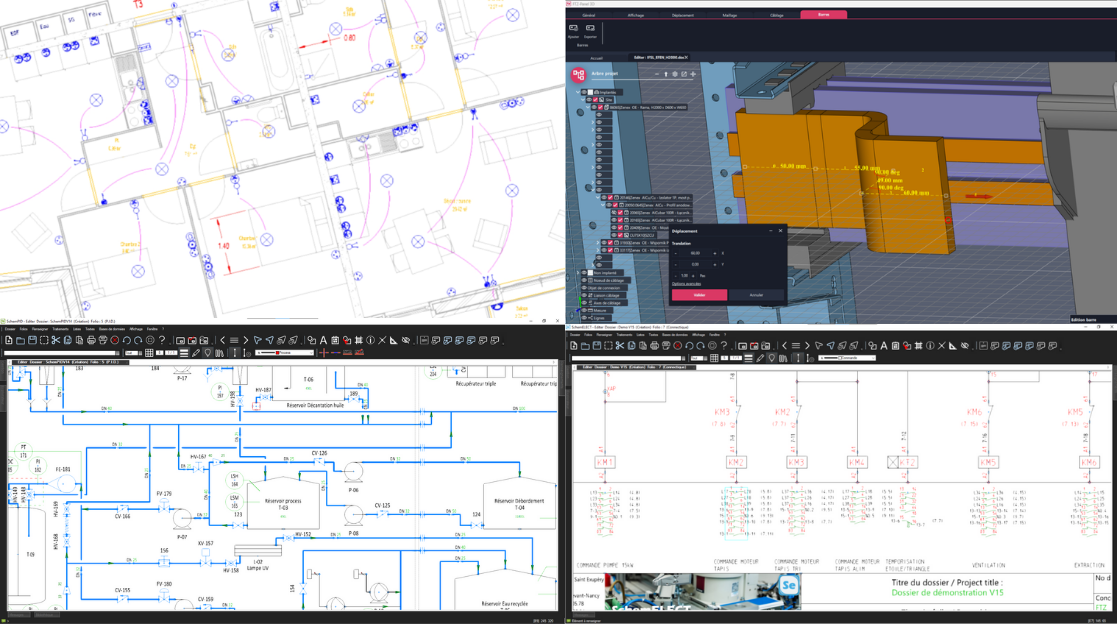Viewport: 1117px width, 624px height.
Task: Select the text 'A' tool in SchemPID toolbar
Action: click(x=325, y=341)
